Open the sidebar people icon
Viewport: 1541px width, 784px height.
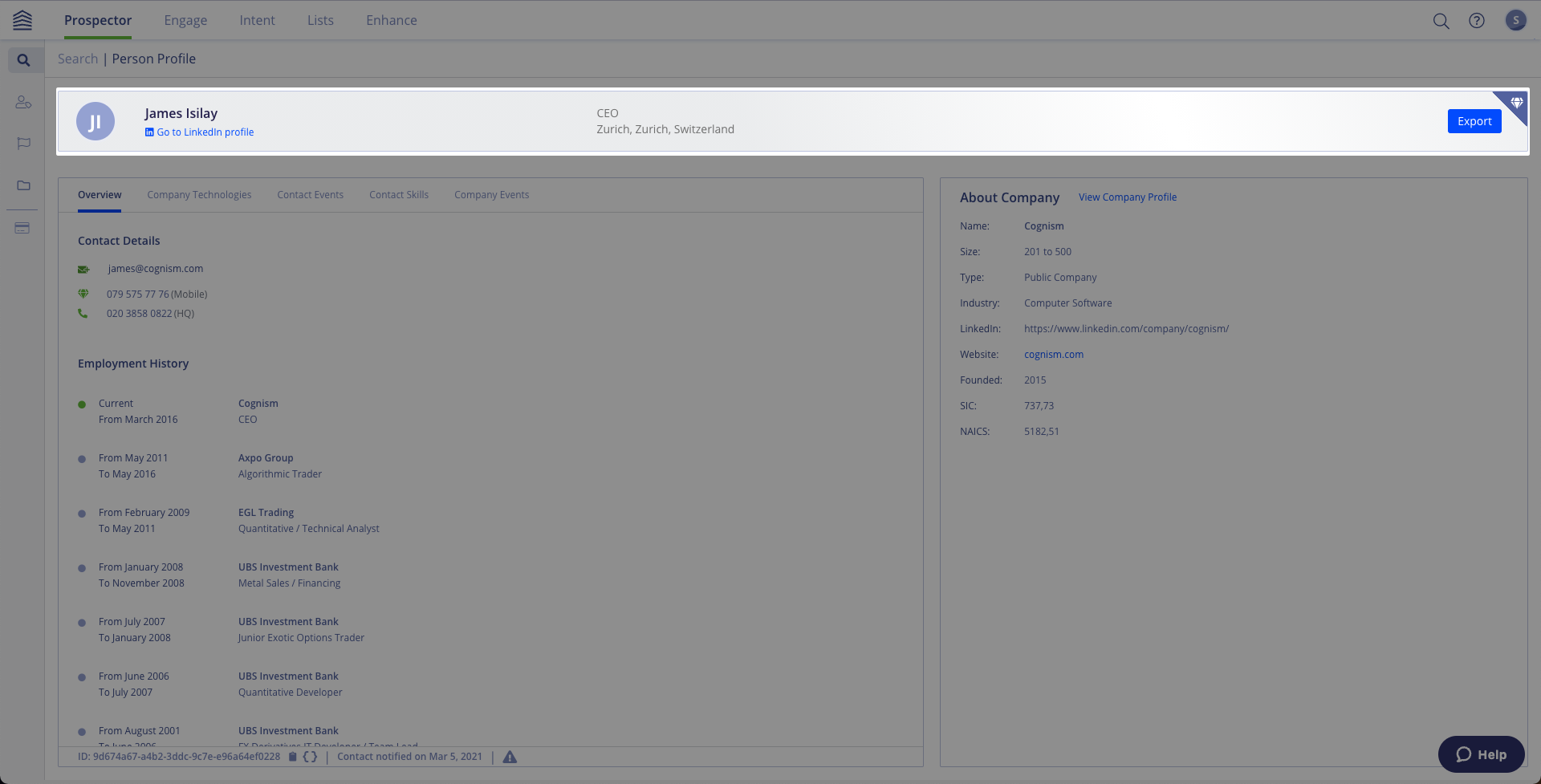coord(23,102)
